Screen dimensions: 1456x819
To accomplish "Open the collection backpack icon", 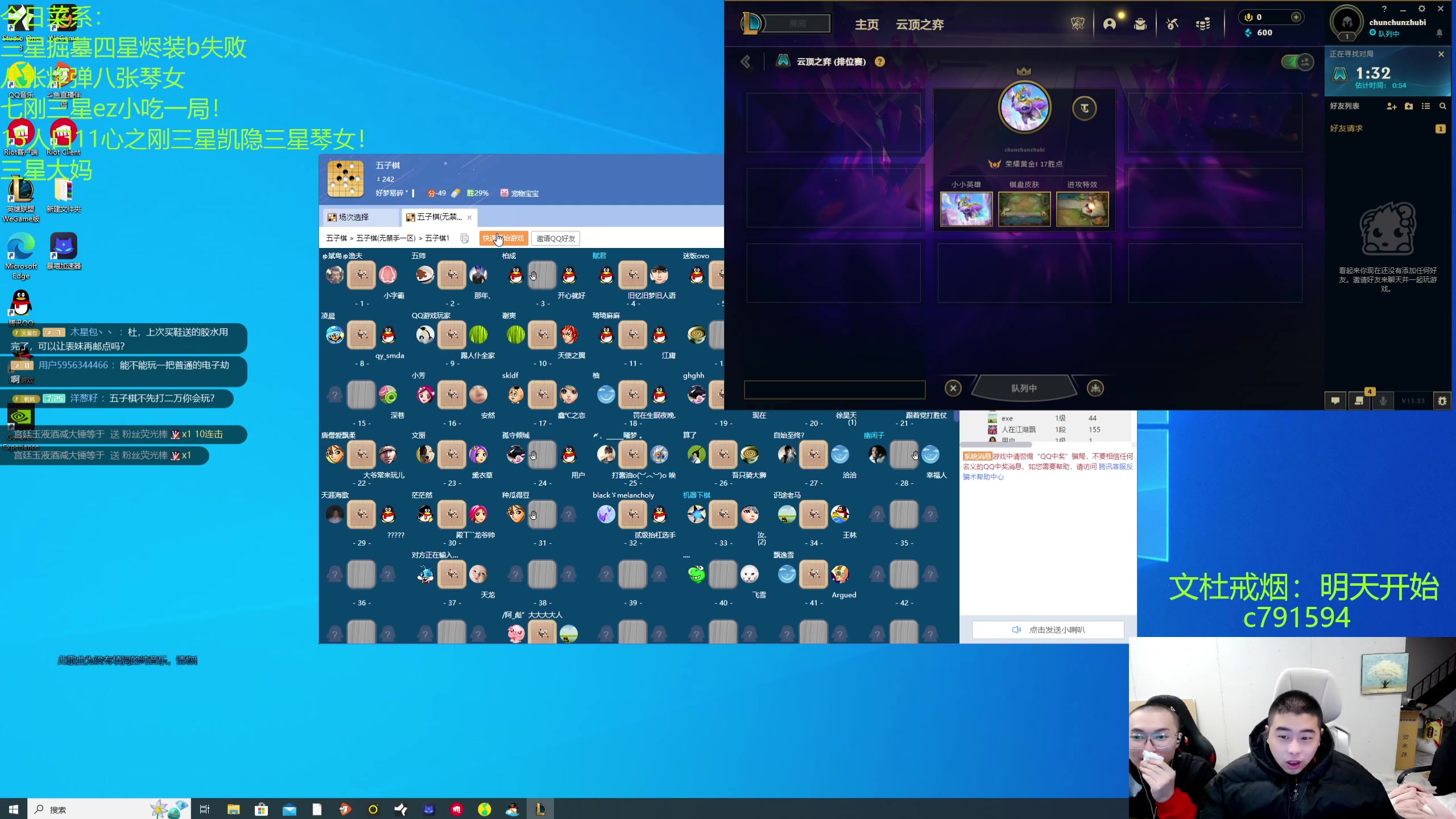I will tap(1140, 24).
